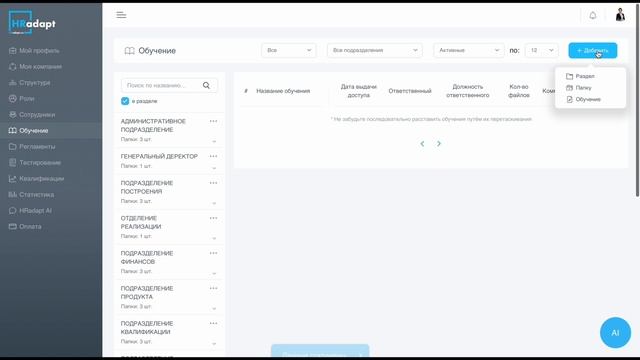Viewport: 640px width, 360px height.
Task: Click 'Дата выдачи доступа' column header
Action: [x=358, y=91]
